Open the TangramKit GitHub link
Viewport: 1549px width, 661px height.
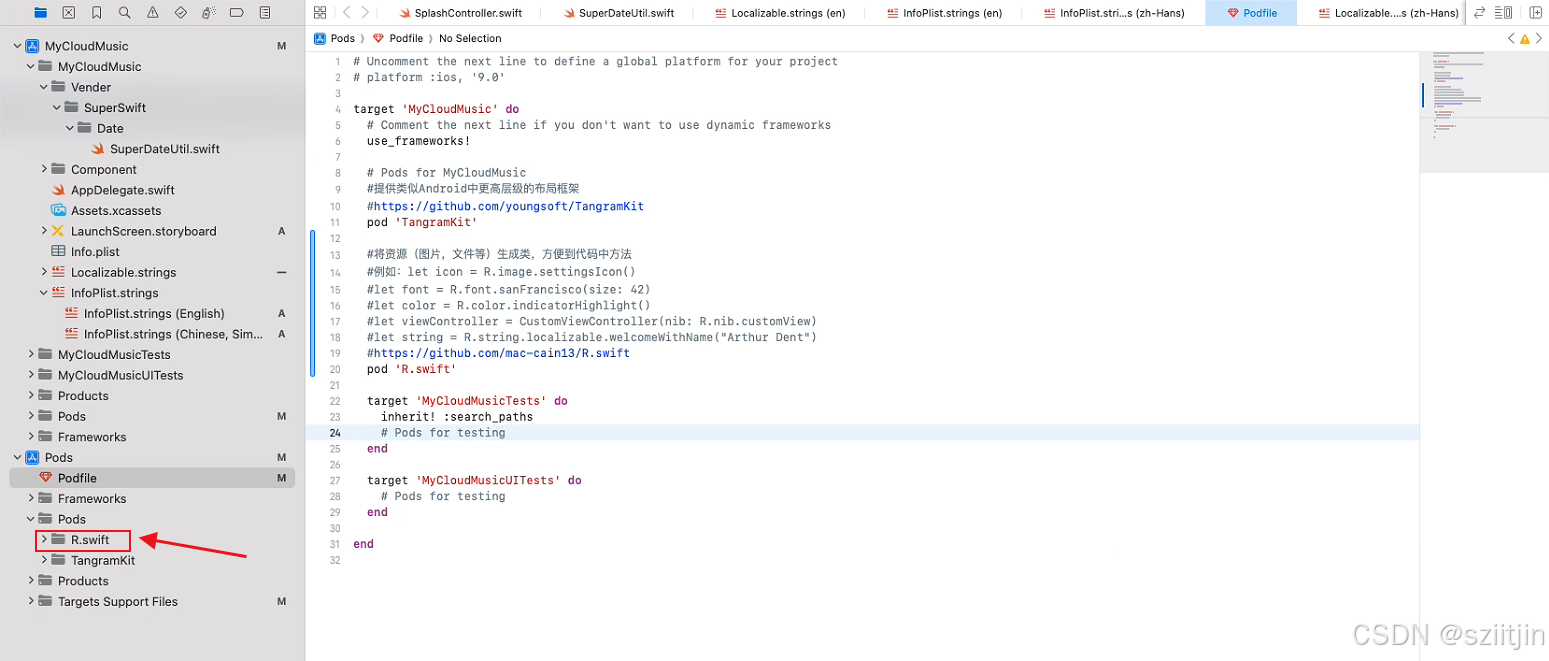[x=508, y=206]
